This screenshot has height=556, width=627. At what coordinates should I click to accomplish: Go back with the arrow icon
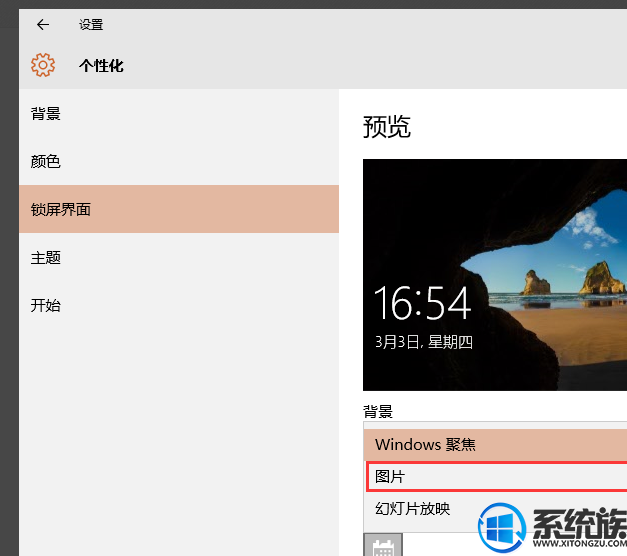pyautogui.click(x=43, y=25)
